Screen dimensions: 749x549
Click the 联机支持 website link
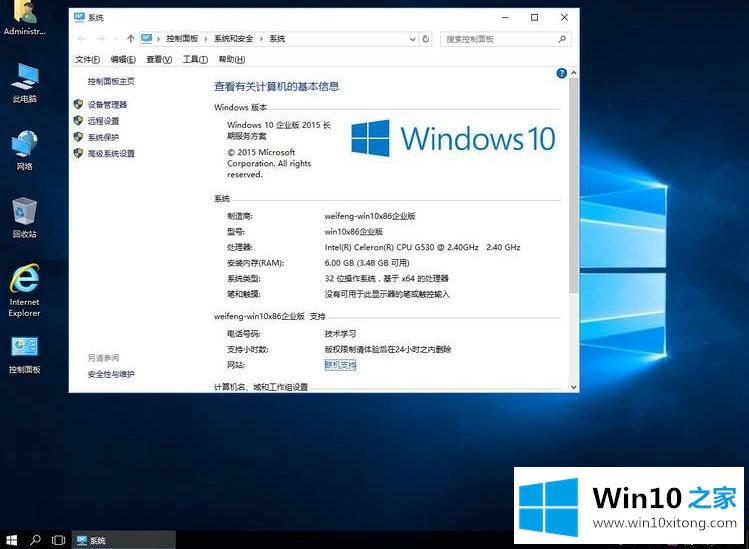(341, 365)
